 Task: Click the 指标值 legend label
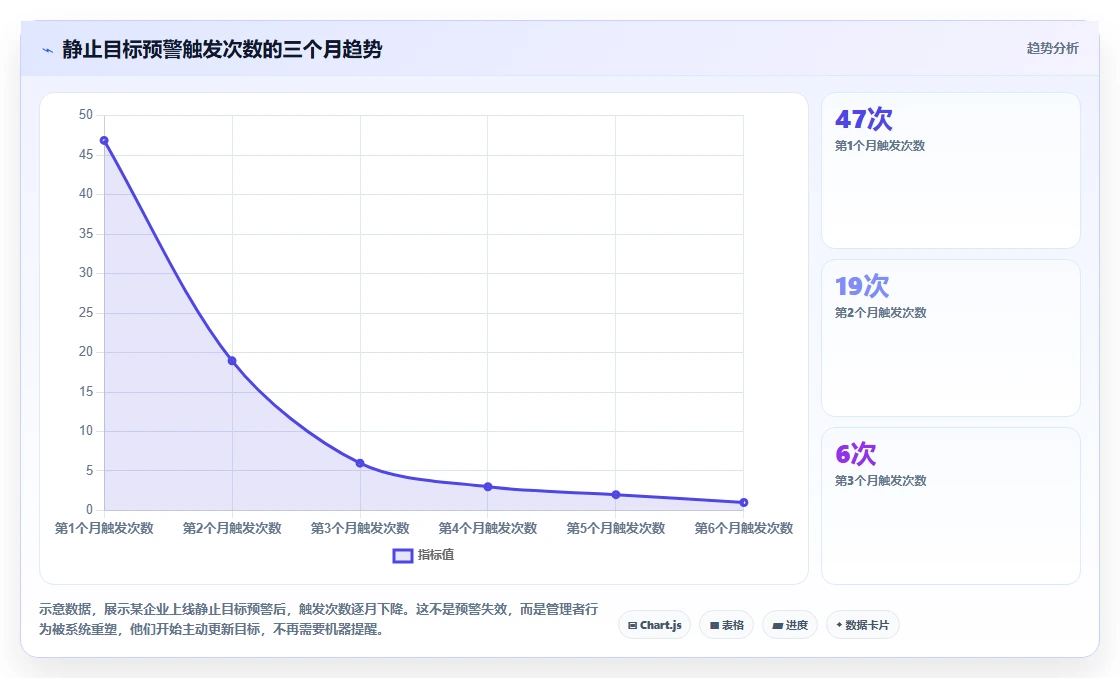click(436, 555)
